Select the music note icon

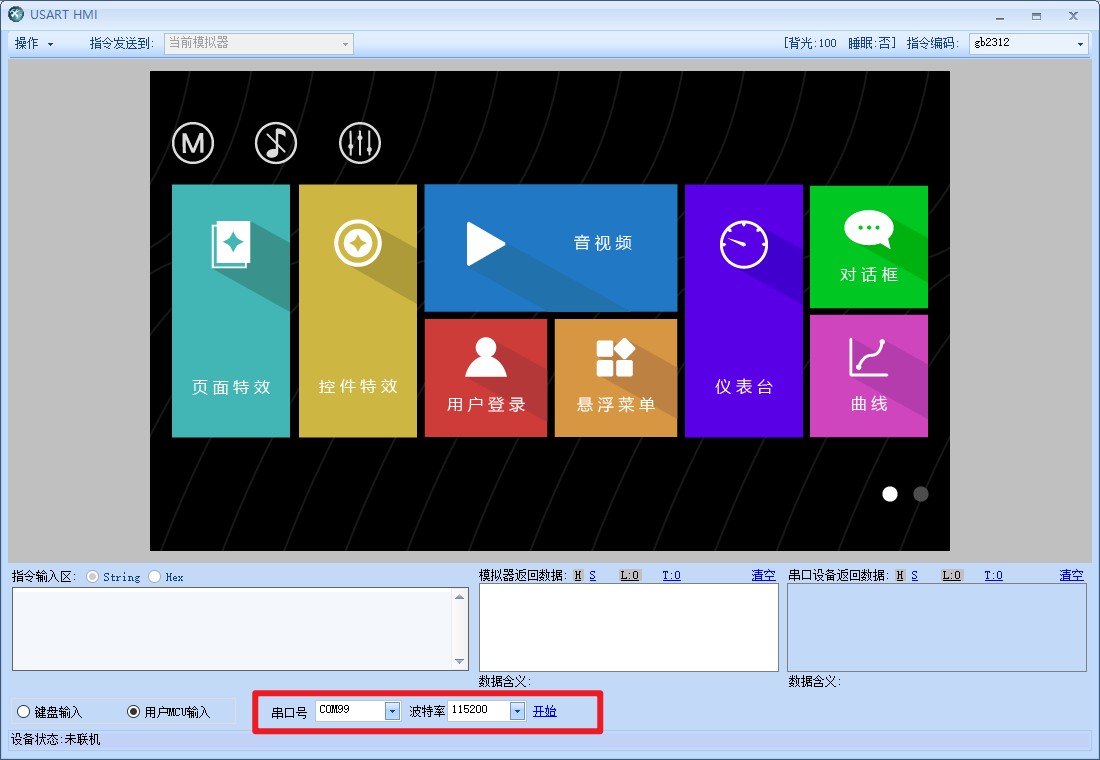(276, 144)
